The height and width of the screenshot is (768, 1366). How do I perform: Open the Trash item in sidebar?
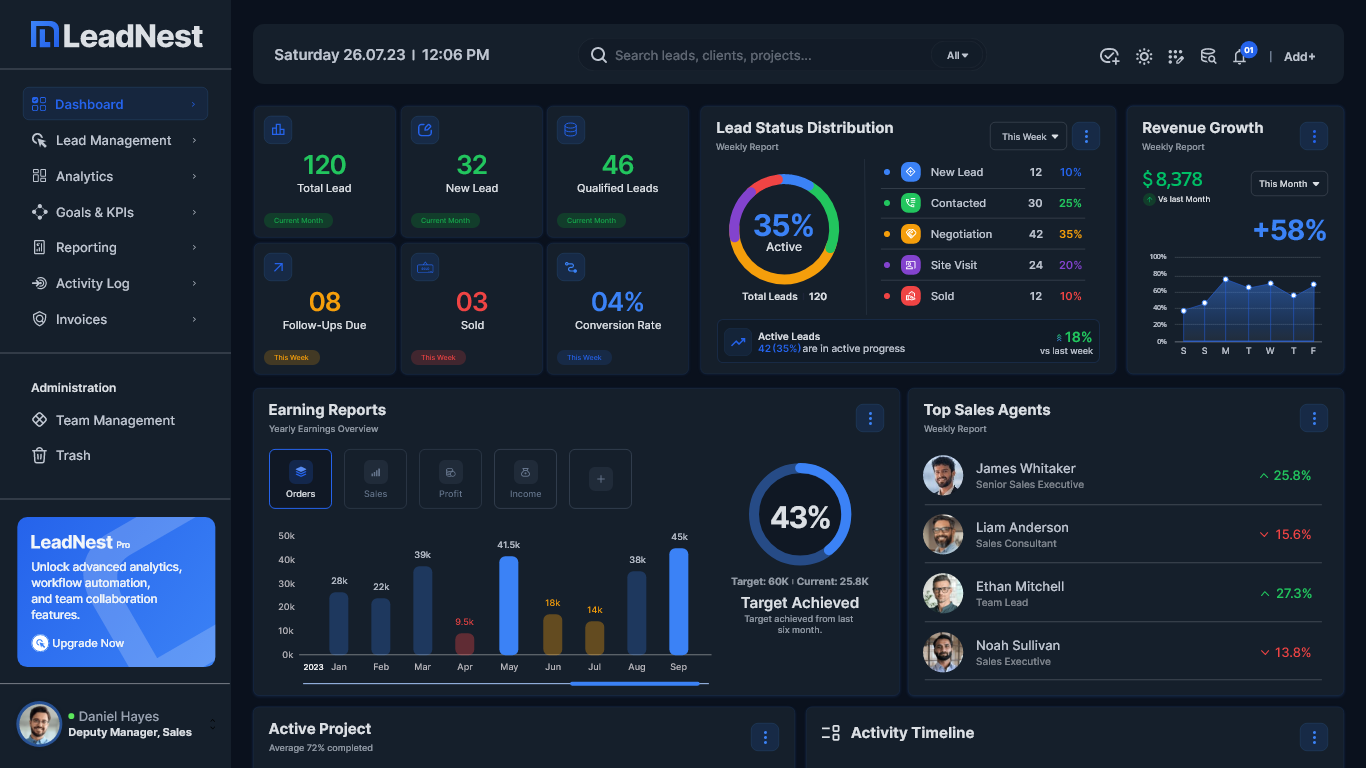tap(61, 455)
